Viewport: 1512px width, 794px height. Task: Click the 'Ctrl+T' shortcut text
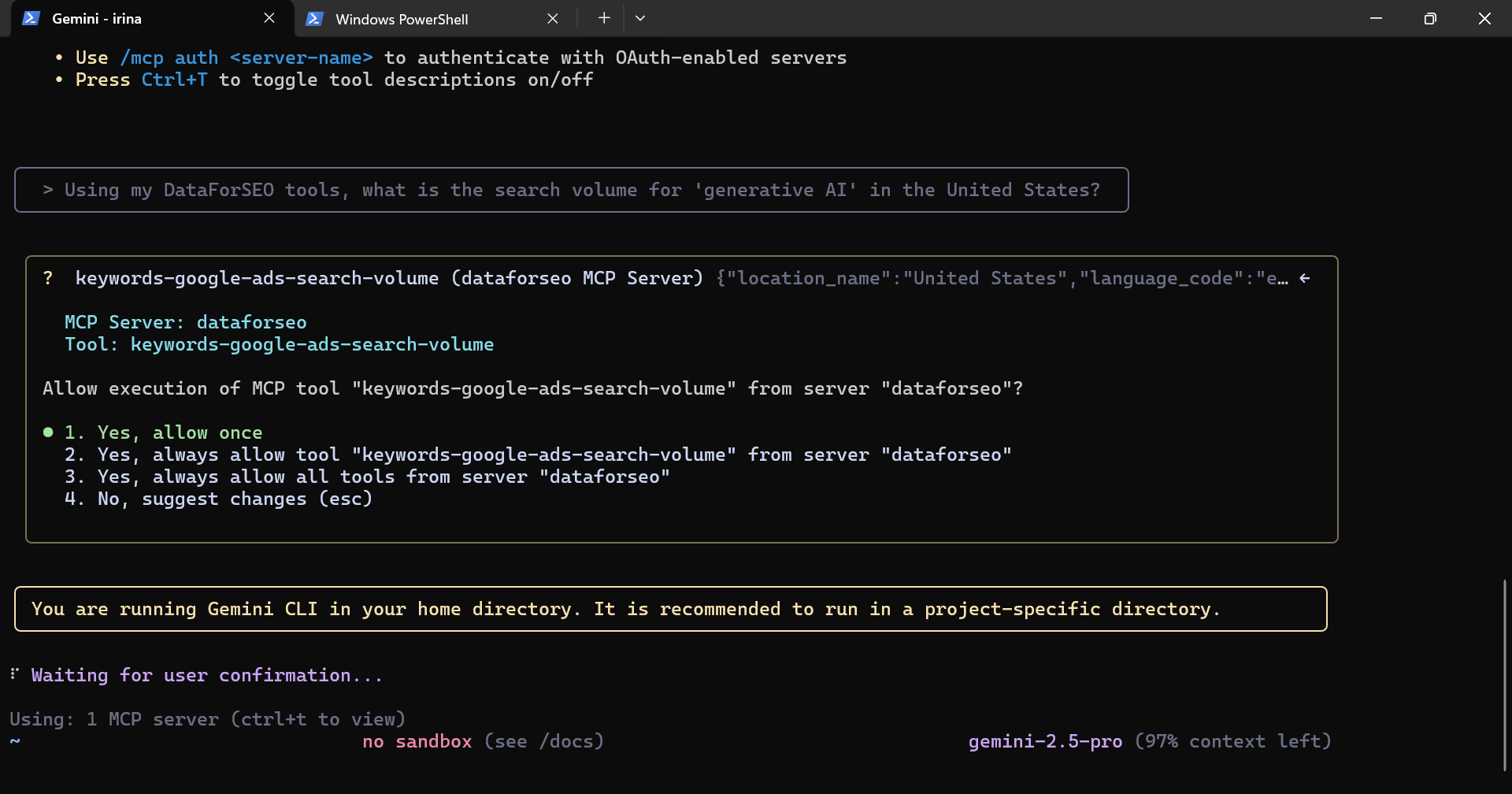pyautogui.click(x=174, y=80)
